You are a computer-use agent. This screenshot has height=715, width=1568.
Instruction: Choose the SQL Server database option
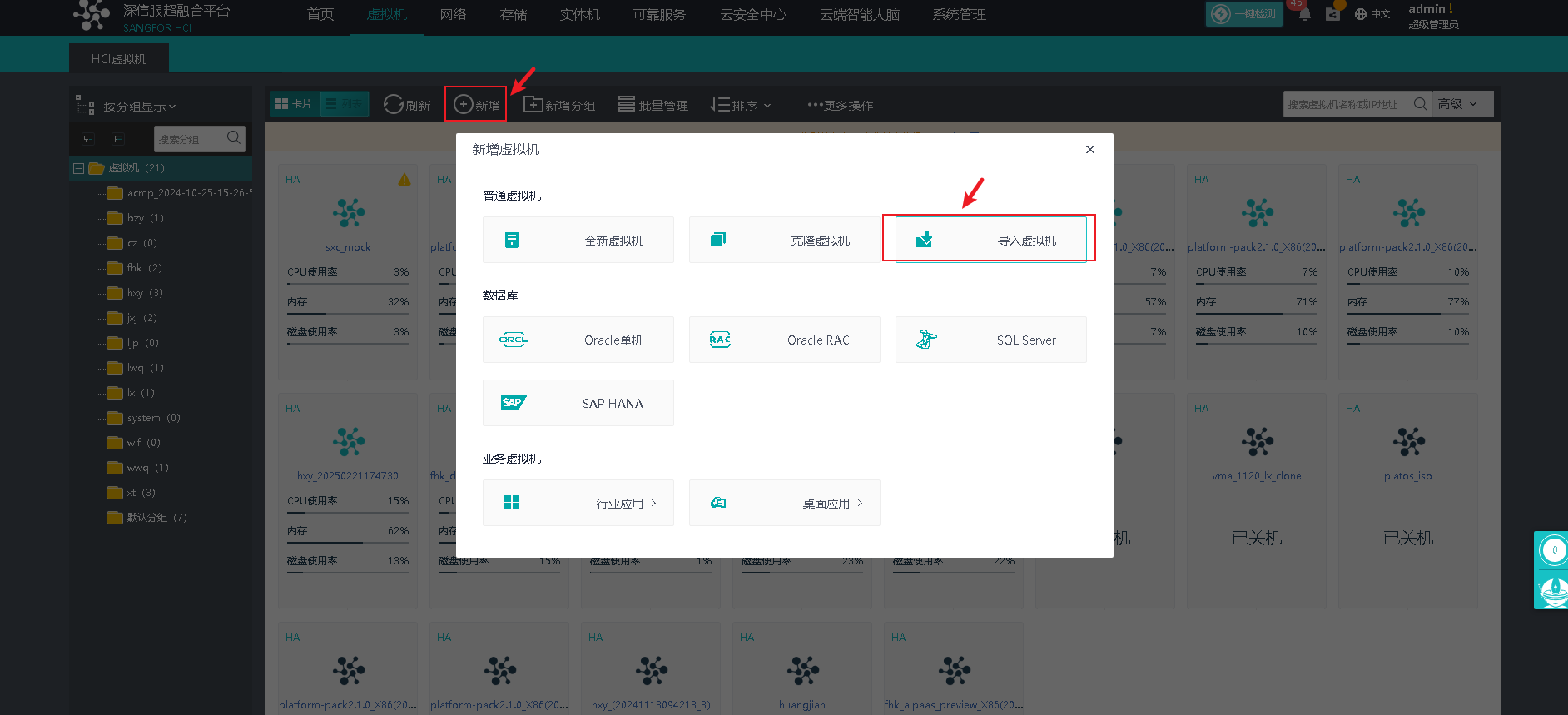990,340
